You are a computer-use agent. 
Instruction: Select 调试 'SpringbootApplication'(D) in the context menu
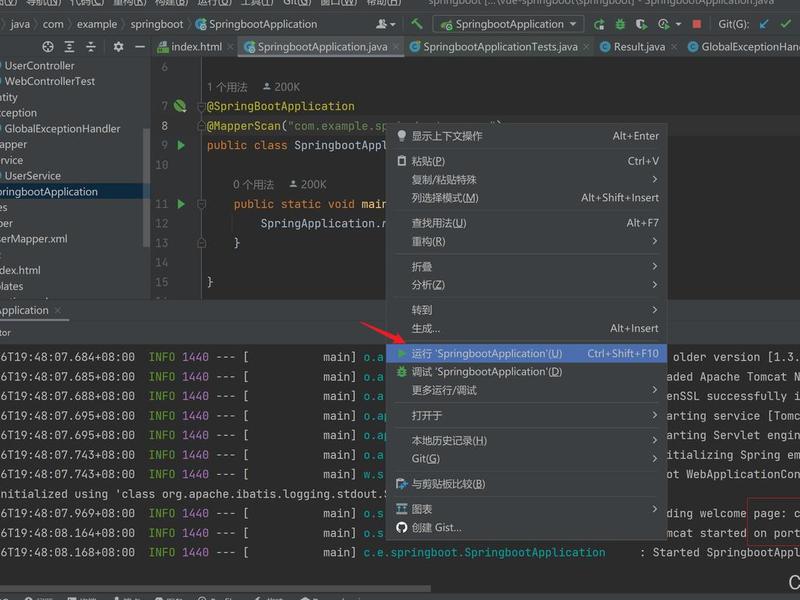527,372
